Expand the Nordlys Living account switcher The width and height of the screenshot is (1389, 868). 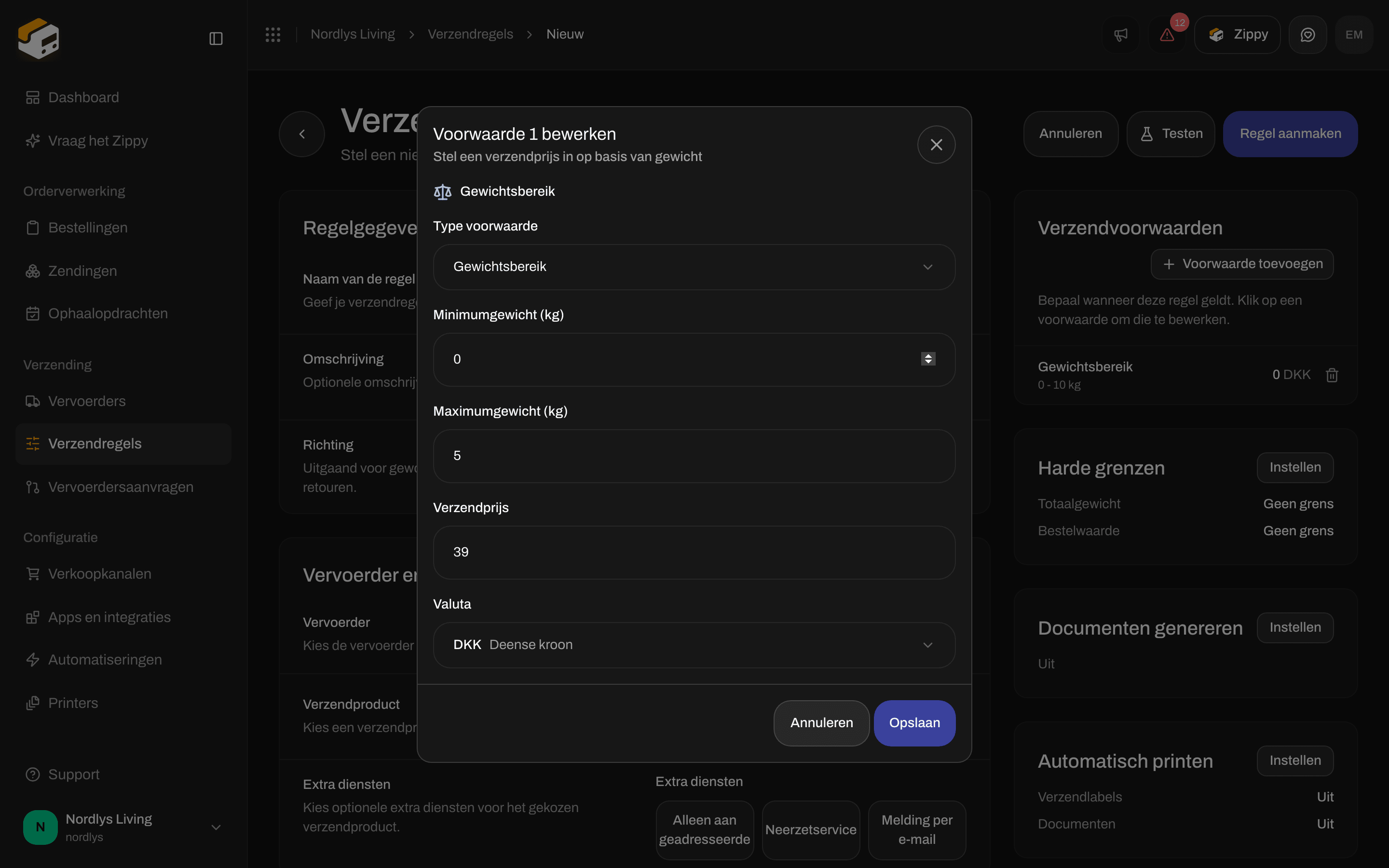123,827
